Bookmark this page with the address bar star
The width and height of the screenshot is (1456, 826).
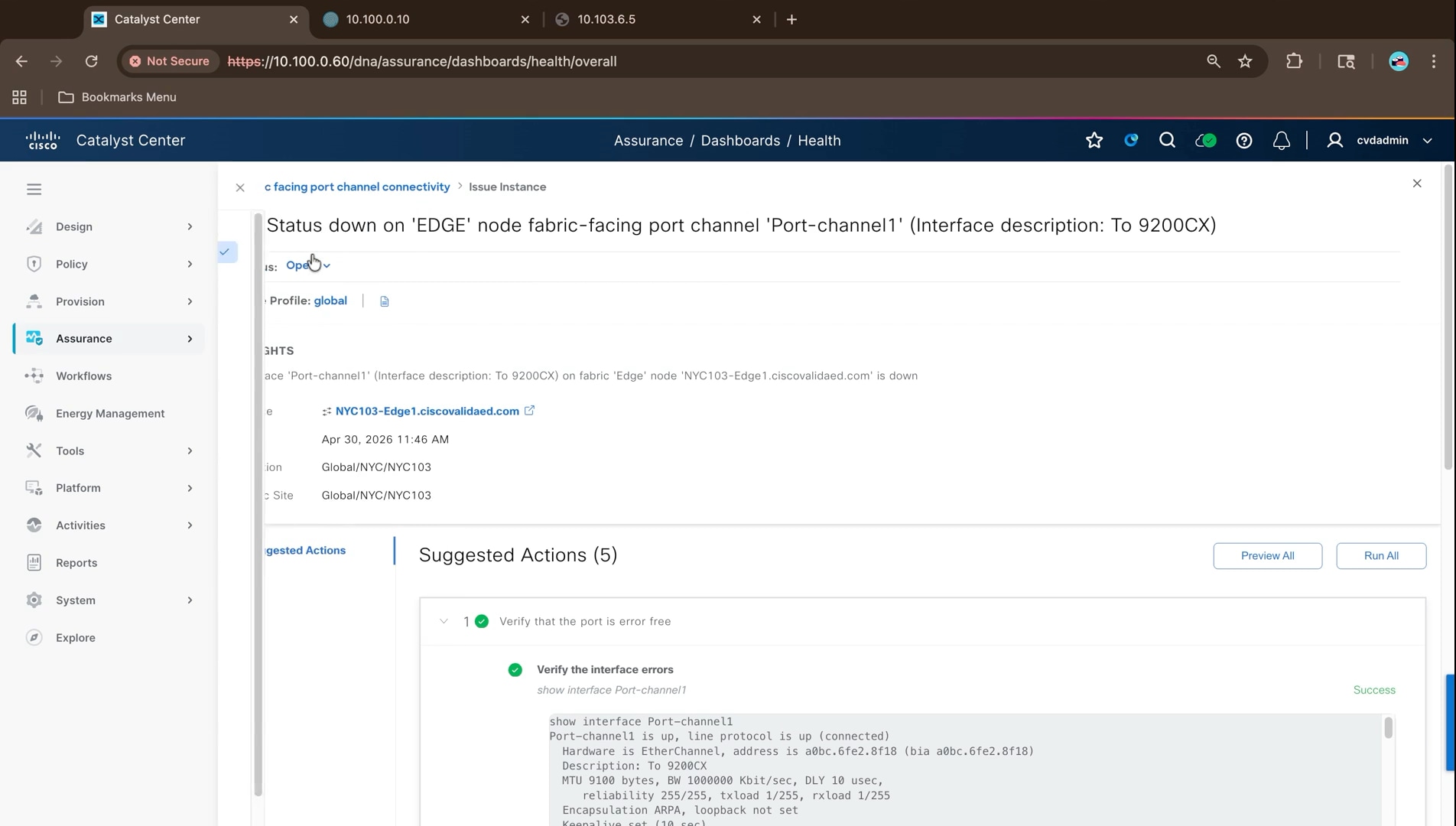pyautogui.click(x=1245, y=61)
